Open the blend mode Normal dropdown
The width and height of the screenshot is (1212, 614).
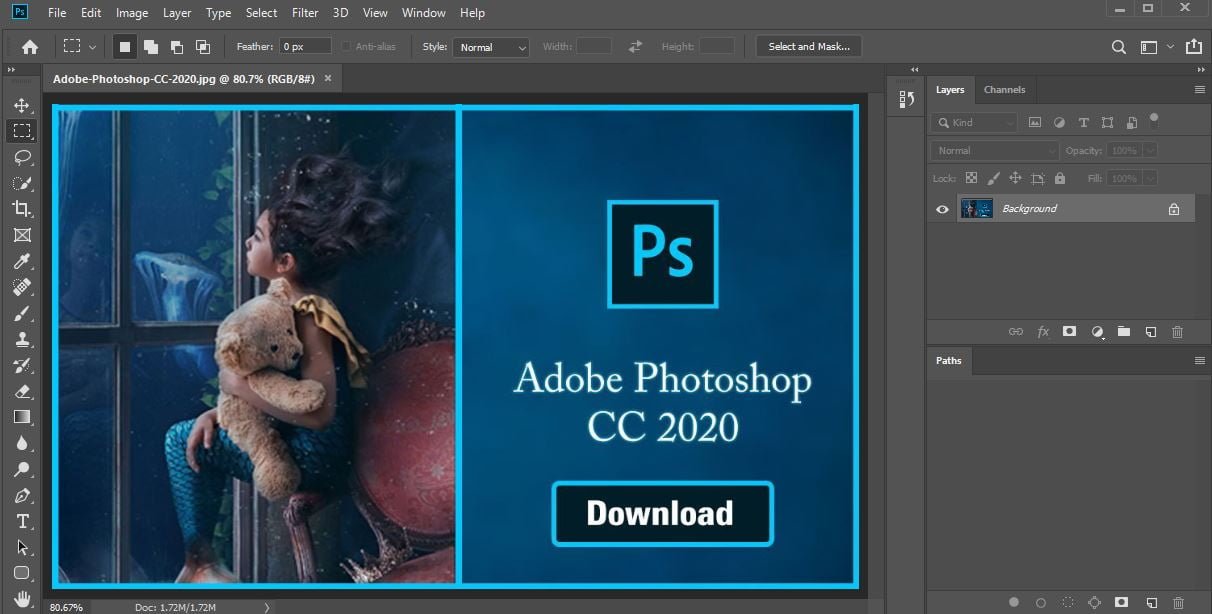993,150
